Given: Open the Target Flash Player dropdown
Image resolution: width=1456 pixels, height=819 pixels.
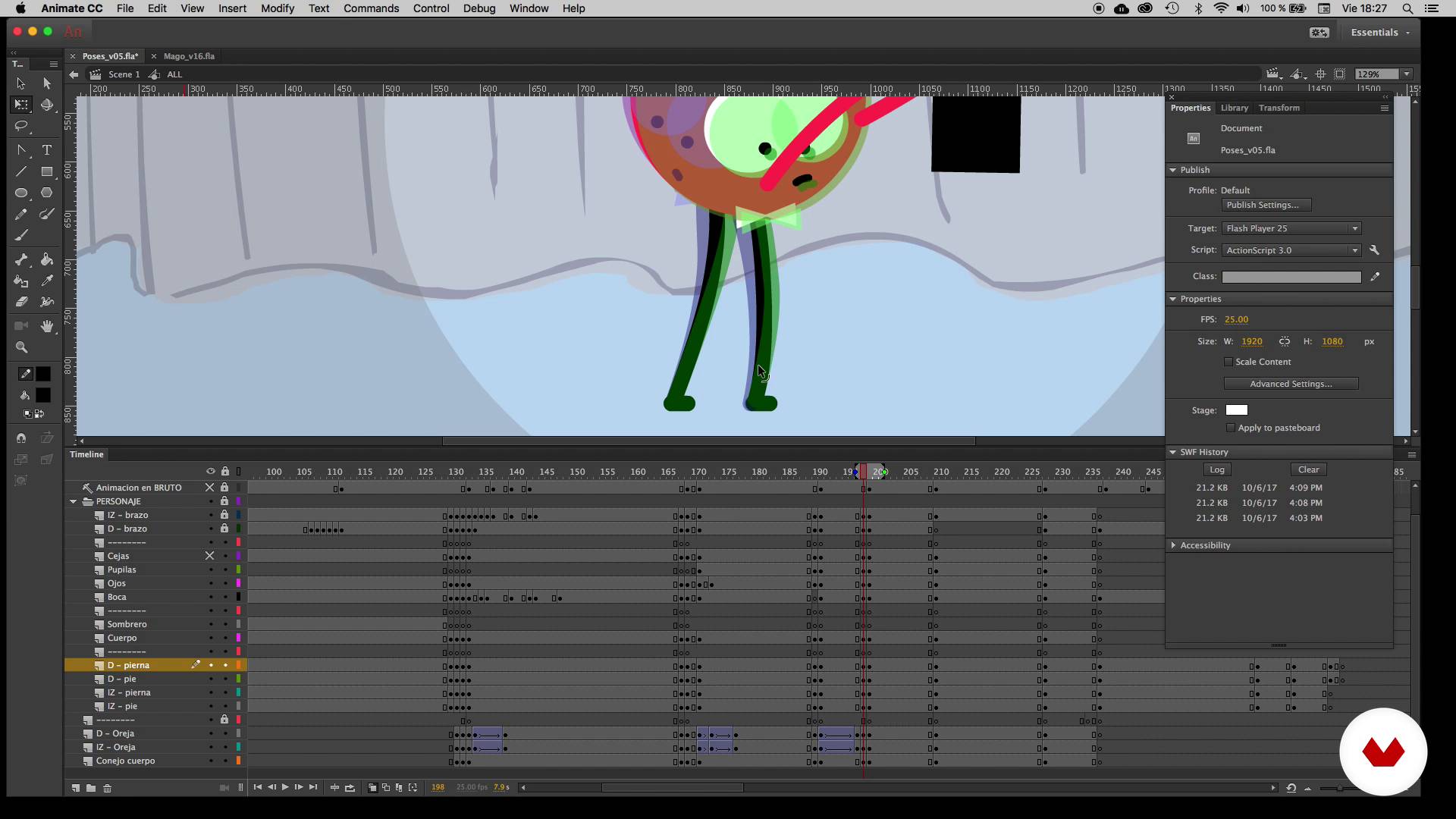Looking at the screenshot, I should point(1291,229).
